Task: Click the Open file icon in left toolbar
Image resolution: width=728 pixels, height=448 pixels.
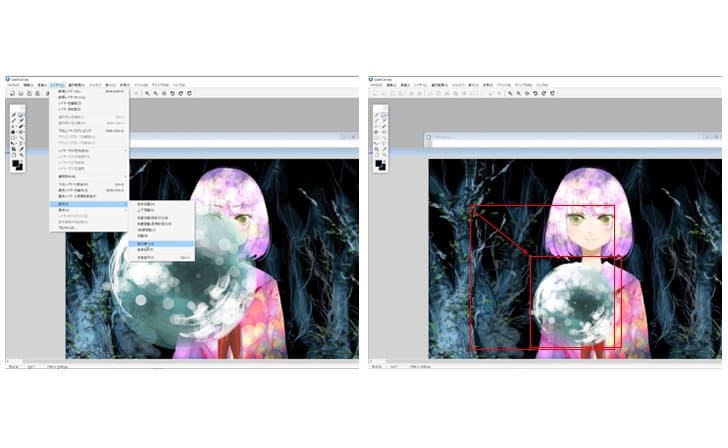Action: 21,93
